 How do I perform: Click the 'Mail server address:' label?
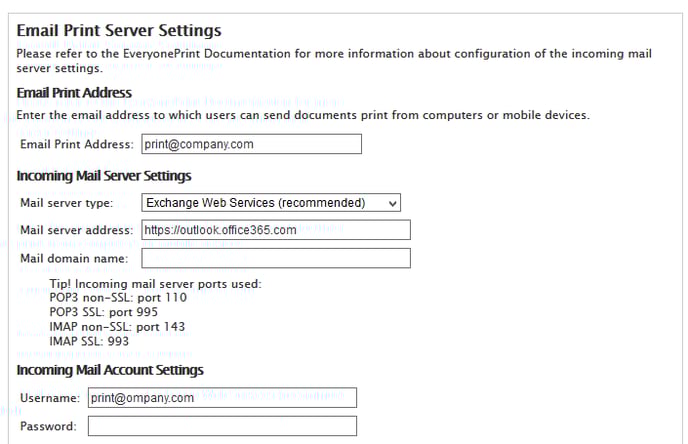76,230
